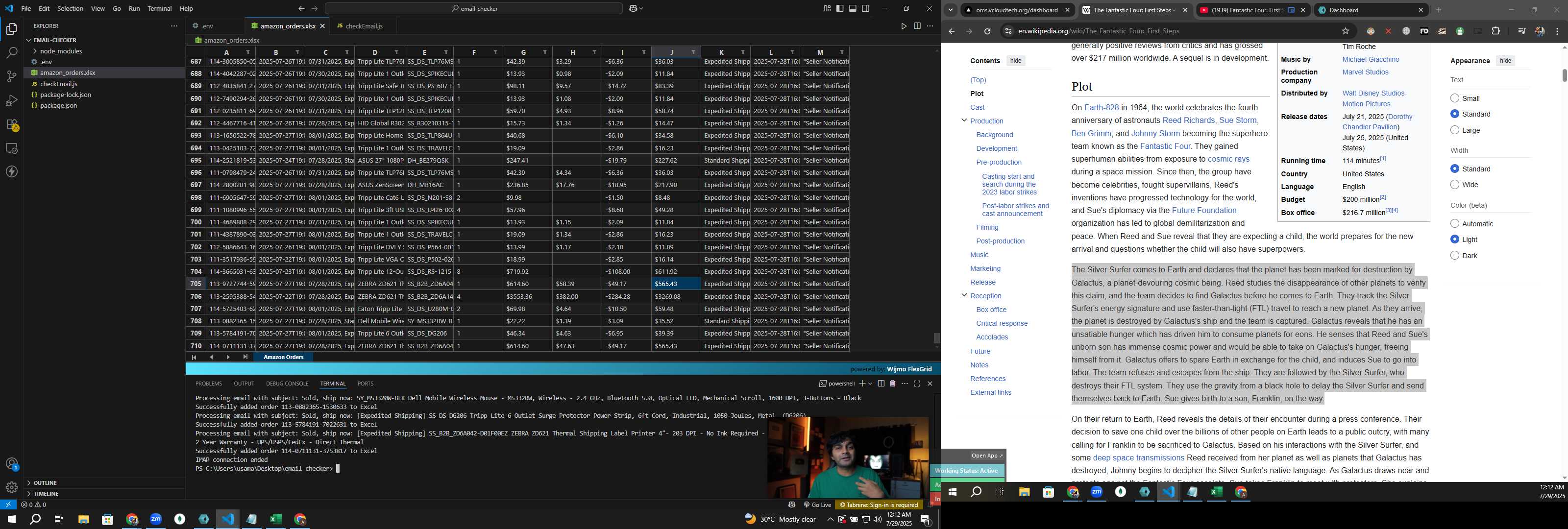The height and width of the screenshot is (529, 1568).
Task: Open the Search view in VS Code activity bar
Action: point(12,53)
